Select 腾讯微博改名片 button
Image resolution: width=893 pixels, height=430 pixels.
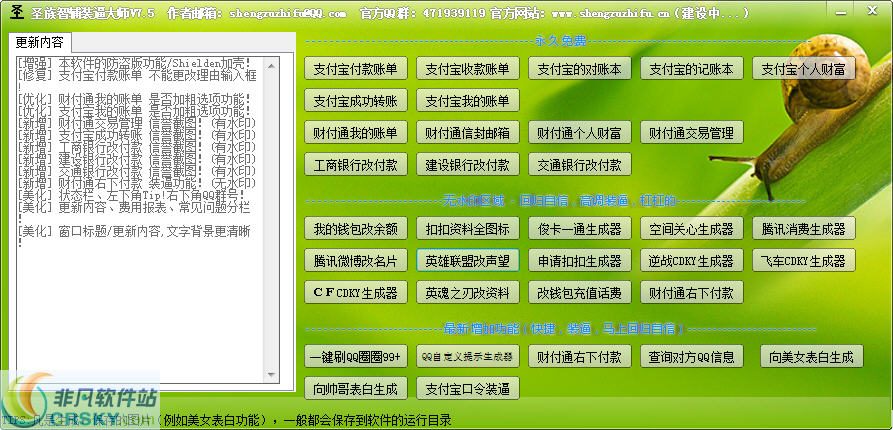[355, 260]
